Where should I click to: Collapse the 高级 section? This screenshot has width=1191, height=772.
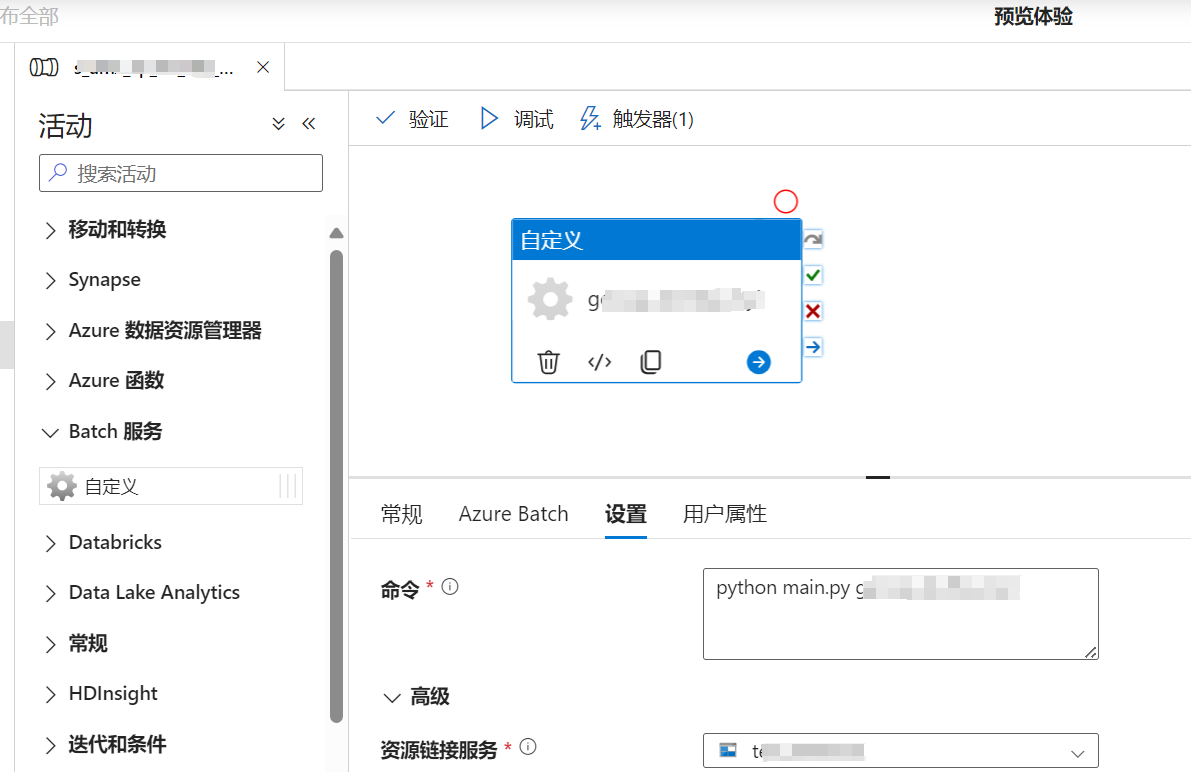[392, 698]
